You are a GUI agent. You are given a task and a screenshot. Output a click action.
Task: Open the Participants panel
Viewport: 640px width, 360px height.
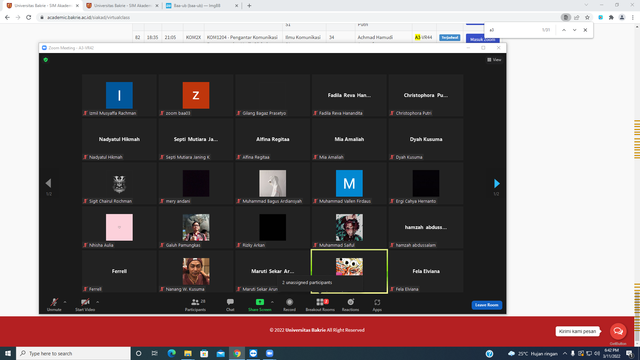coord(195,304)
